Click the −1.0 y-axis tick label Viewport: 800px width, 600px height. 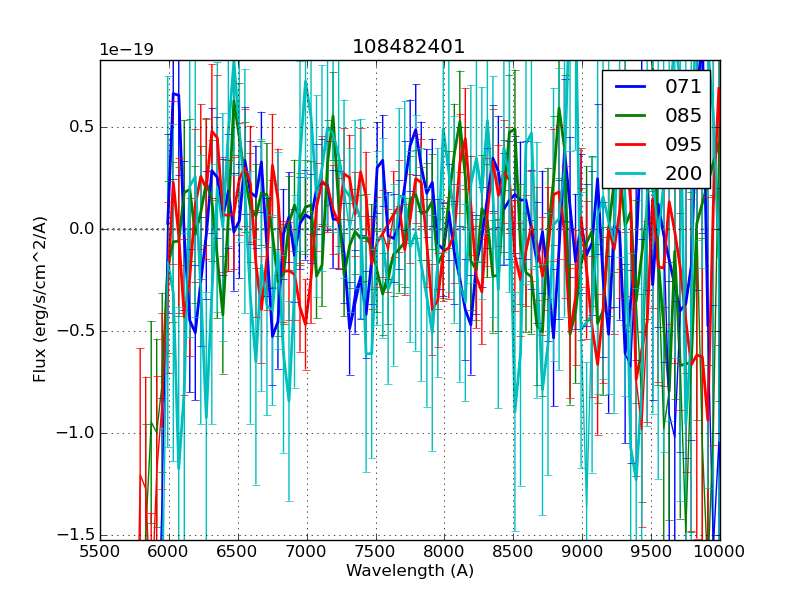76,433
